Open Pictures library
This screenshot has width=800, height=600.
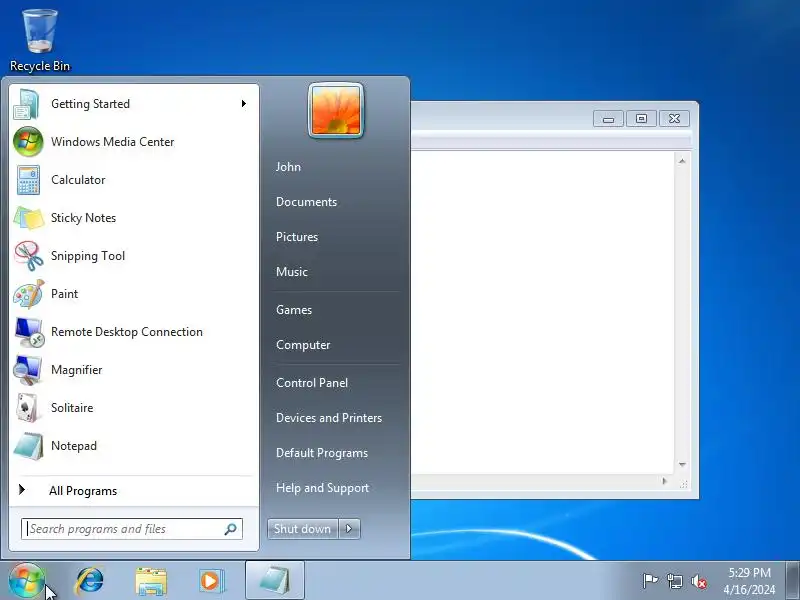pyautogui.click(x=297, y=237)
